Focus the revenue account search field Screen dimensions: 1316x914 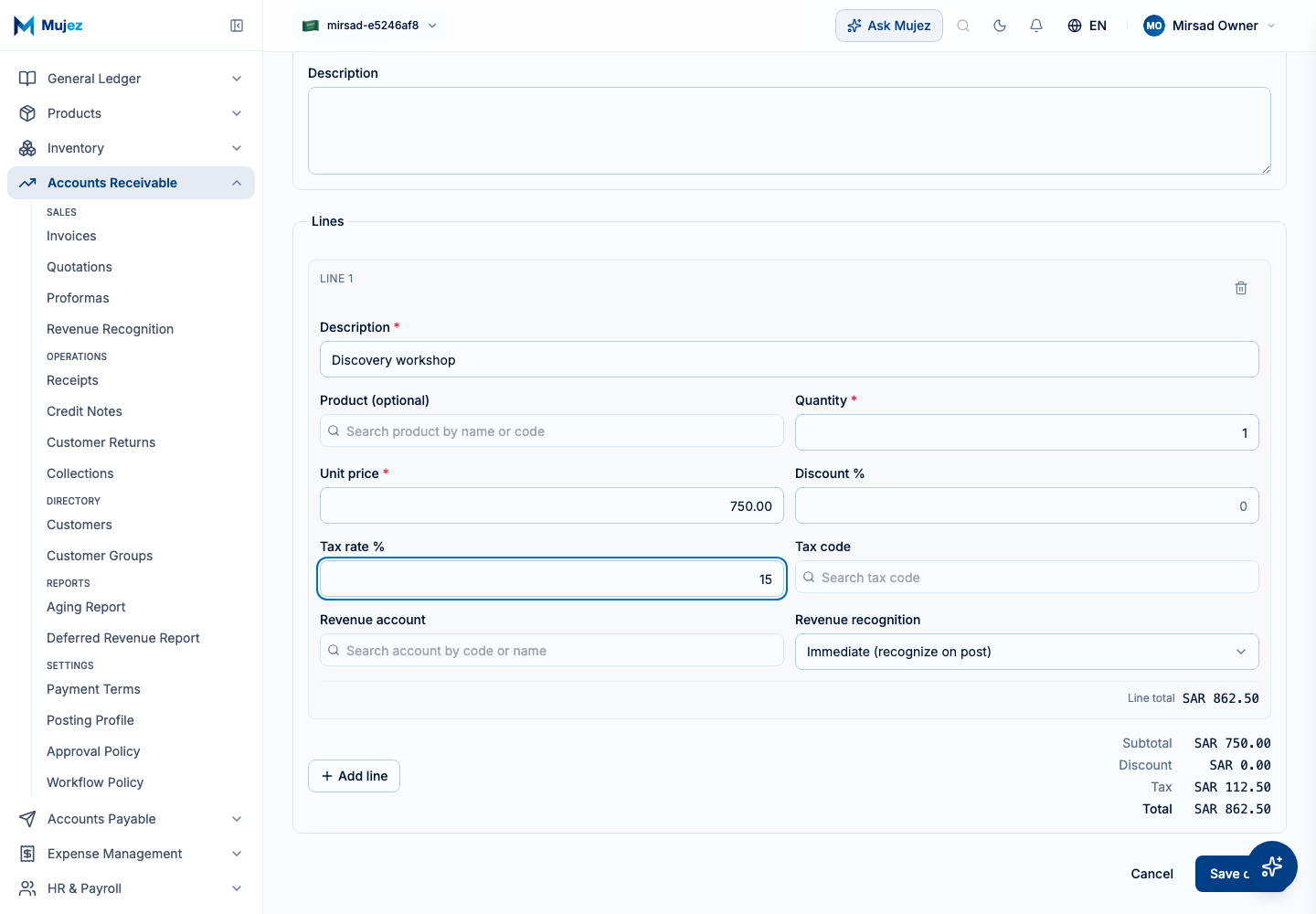tap(552, 651)
